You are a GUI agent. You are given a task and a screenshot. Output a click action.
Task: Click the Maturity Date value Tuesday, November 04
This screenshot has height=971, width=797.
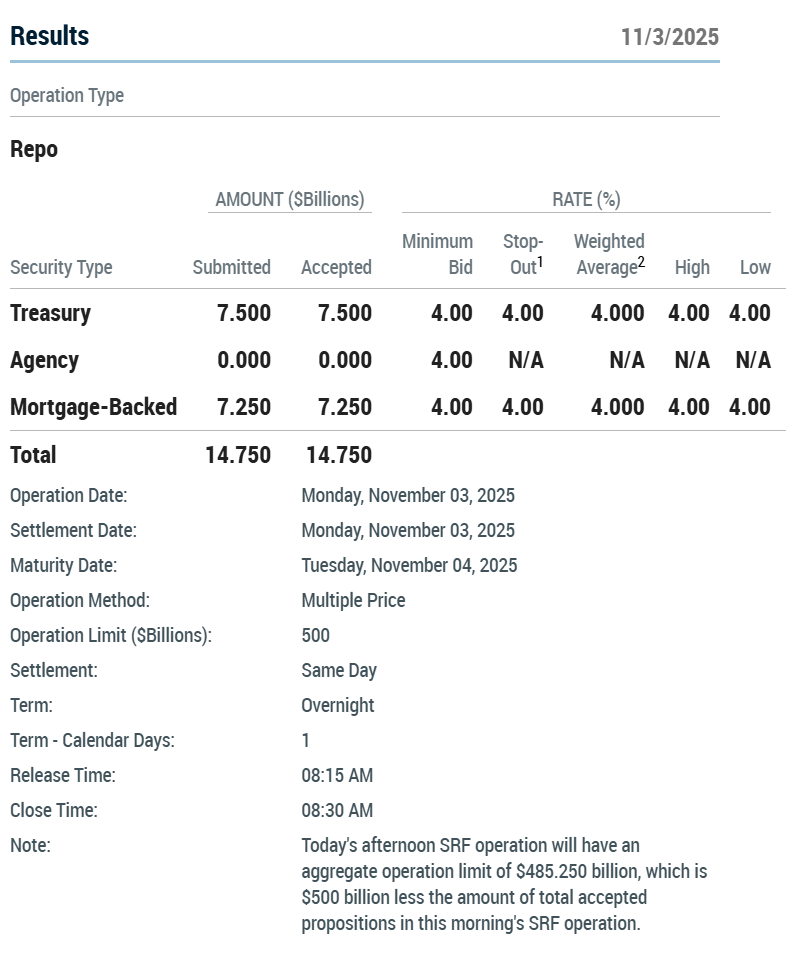coord(409,565)
